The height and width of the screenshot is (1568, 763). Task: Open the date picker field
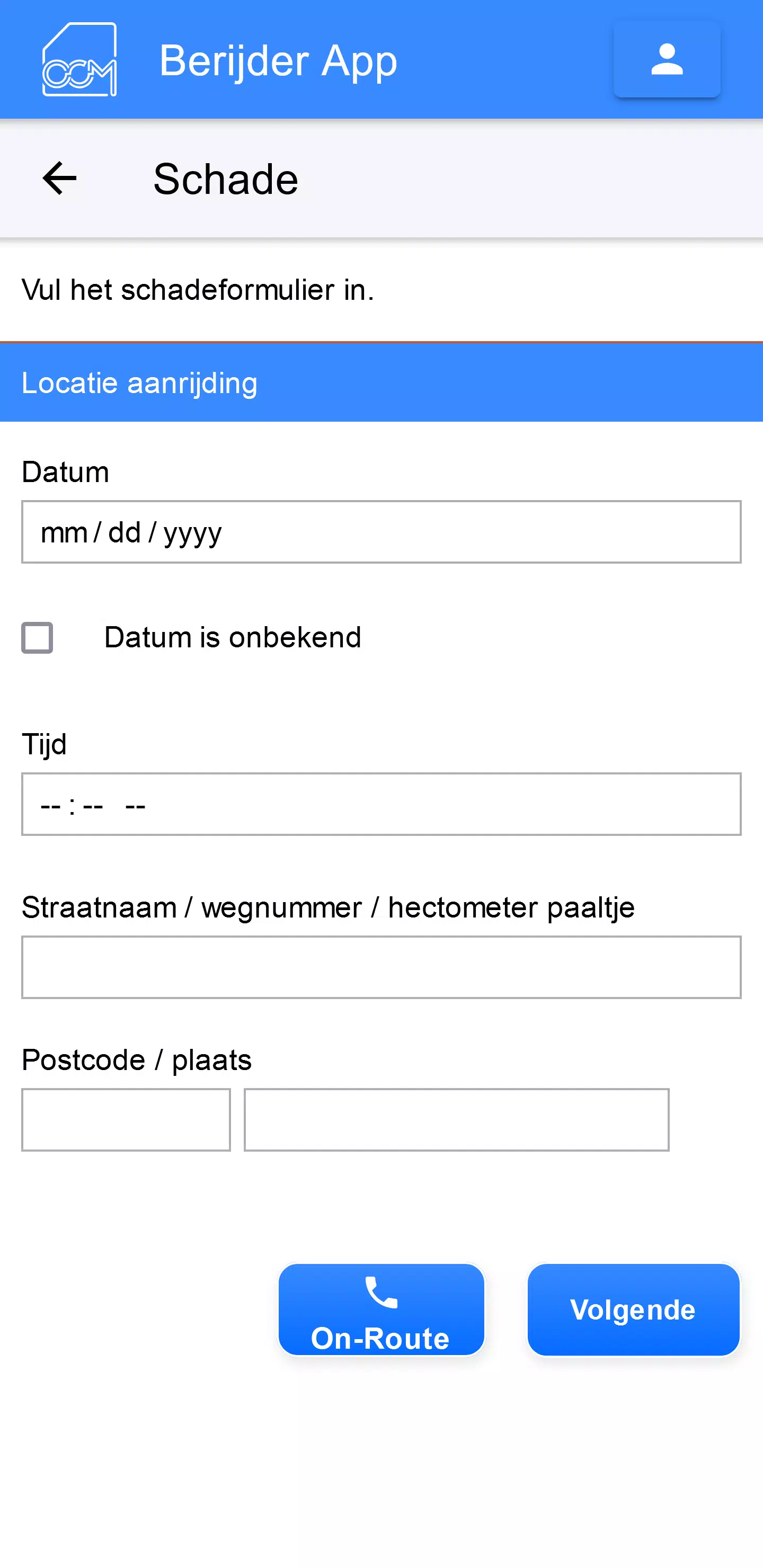click(x=381, y=532)
